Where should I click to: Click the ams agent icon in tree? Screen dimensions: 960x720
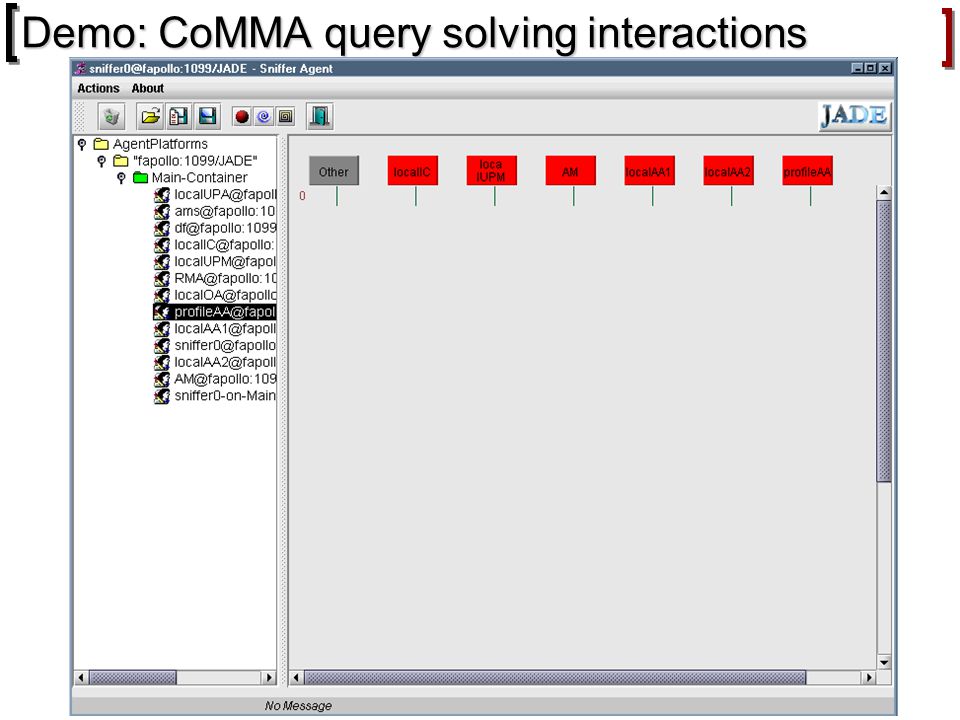click(162, 211)
